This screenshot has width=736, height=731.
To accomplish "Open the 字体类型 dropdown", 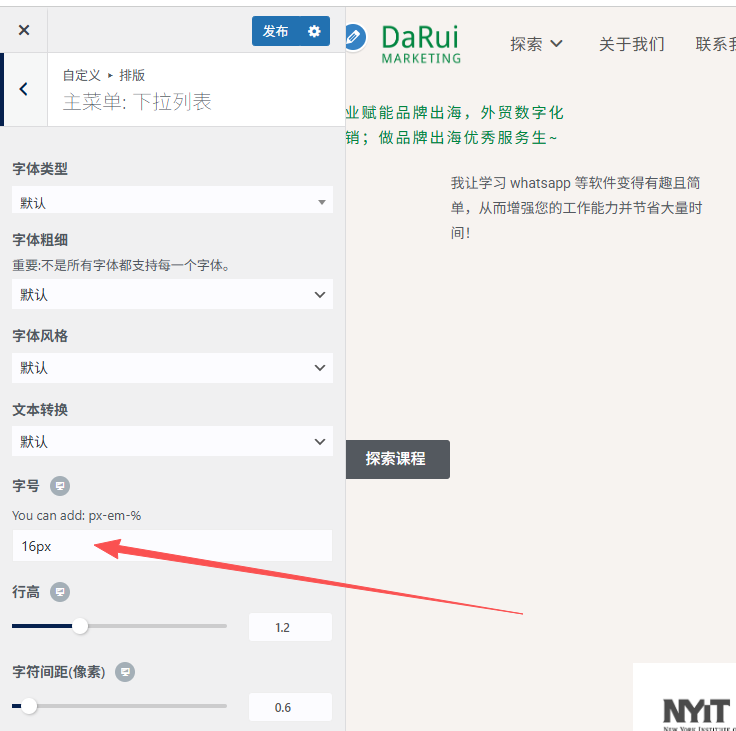I will click(172, 202).
